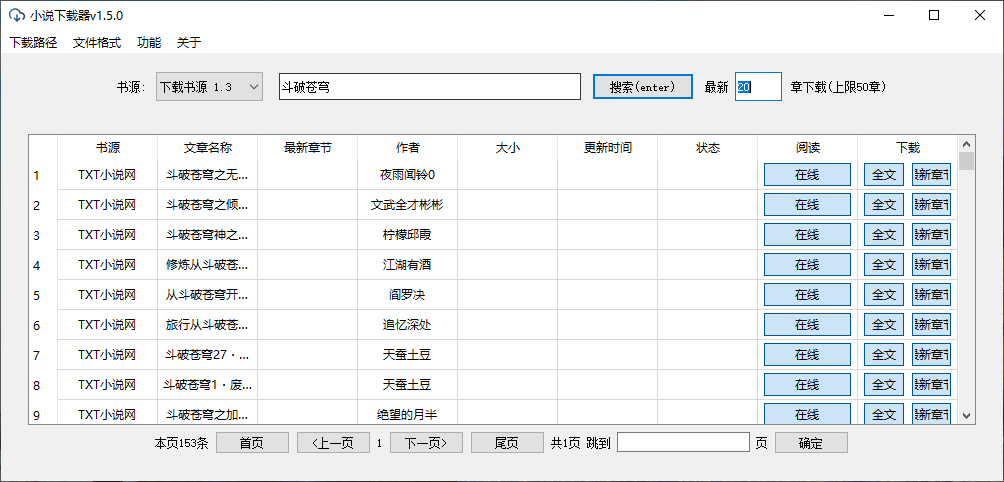Screen dimensions: 1004x482
Task: Open the 下载路径 menu
Action: coord(33,42)
